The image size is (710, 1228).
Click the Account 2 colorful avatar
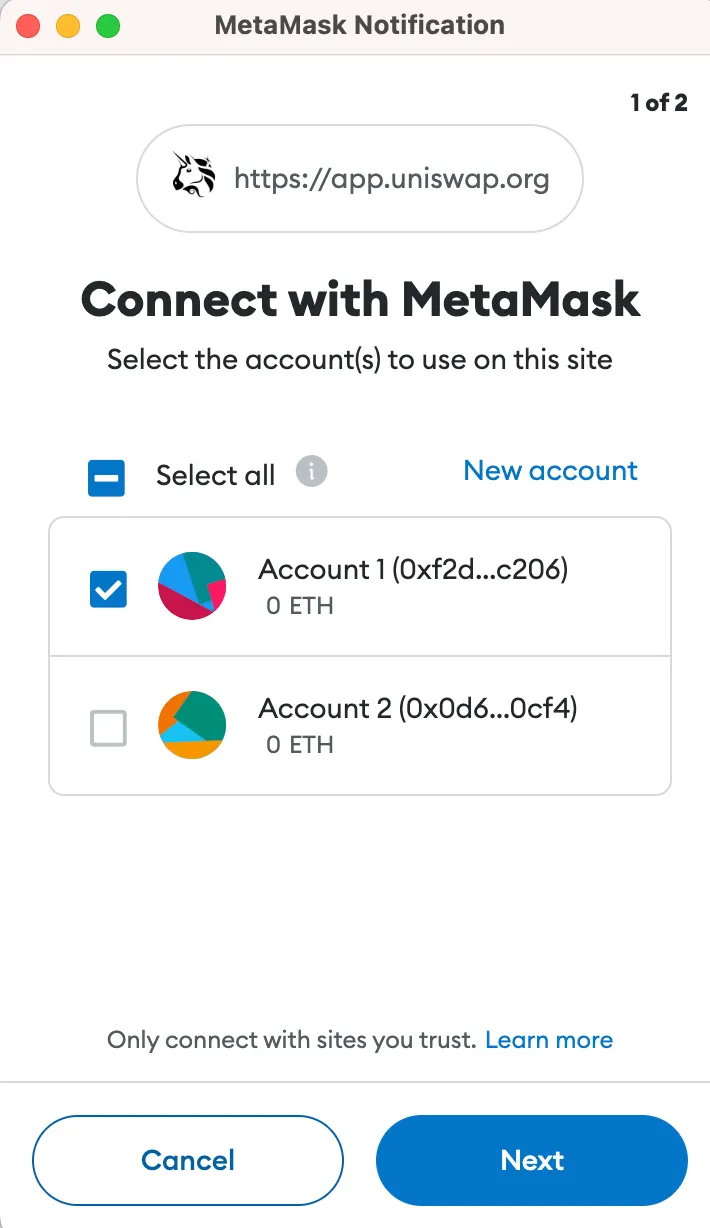click(192, 725)
